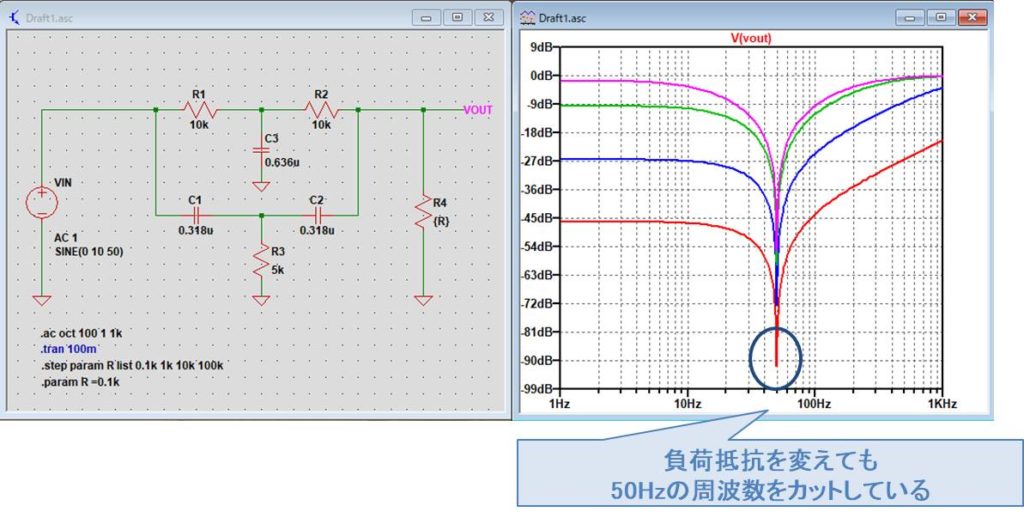Select capacitor C2 symbol

319,214
